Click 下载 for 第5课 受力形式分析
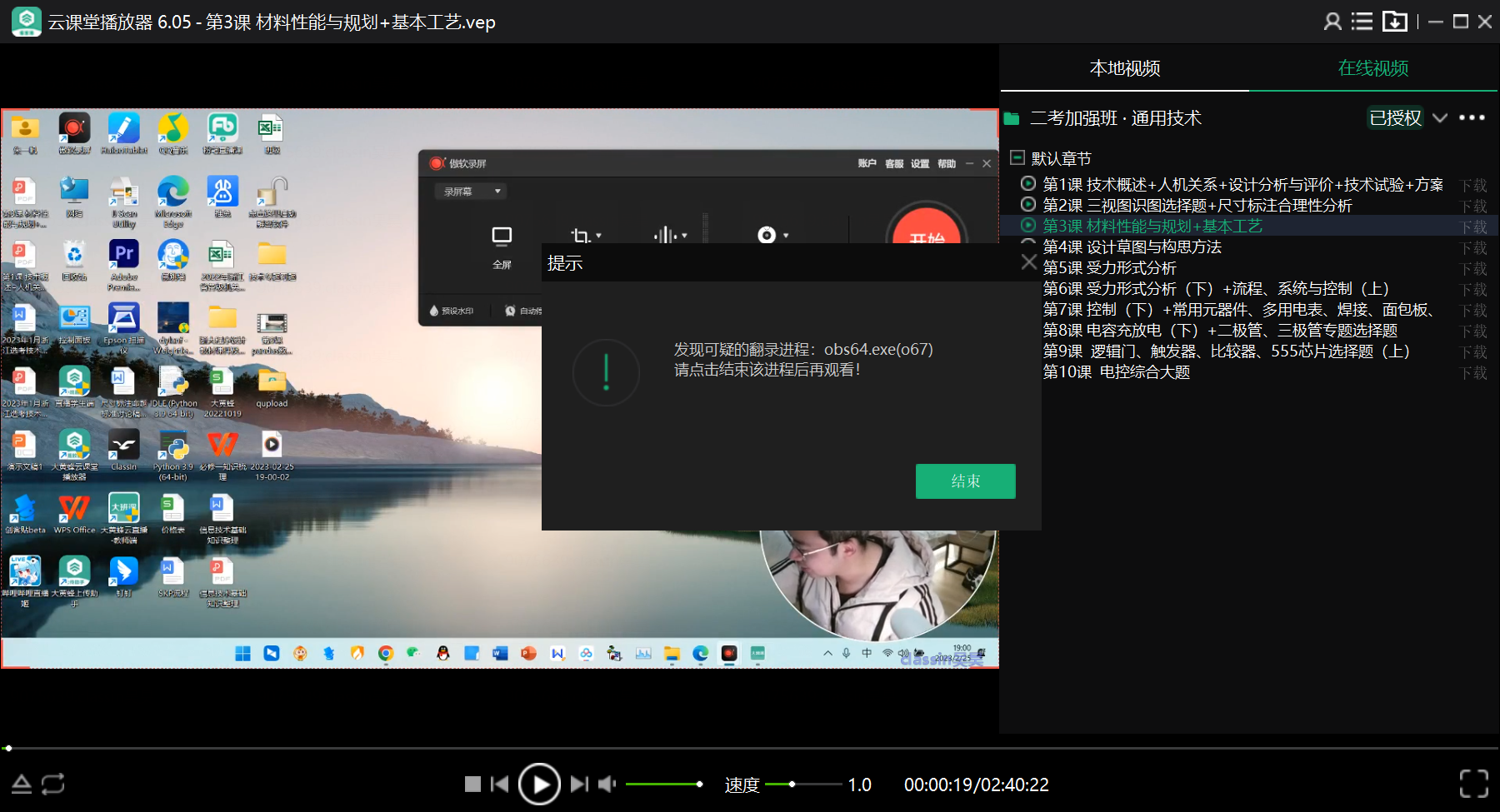Screen dimensions: 1500x812 [x=1473, y=268]
